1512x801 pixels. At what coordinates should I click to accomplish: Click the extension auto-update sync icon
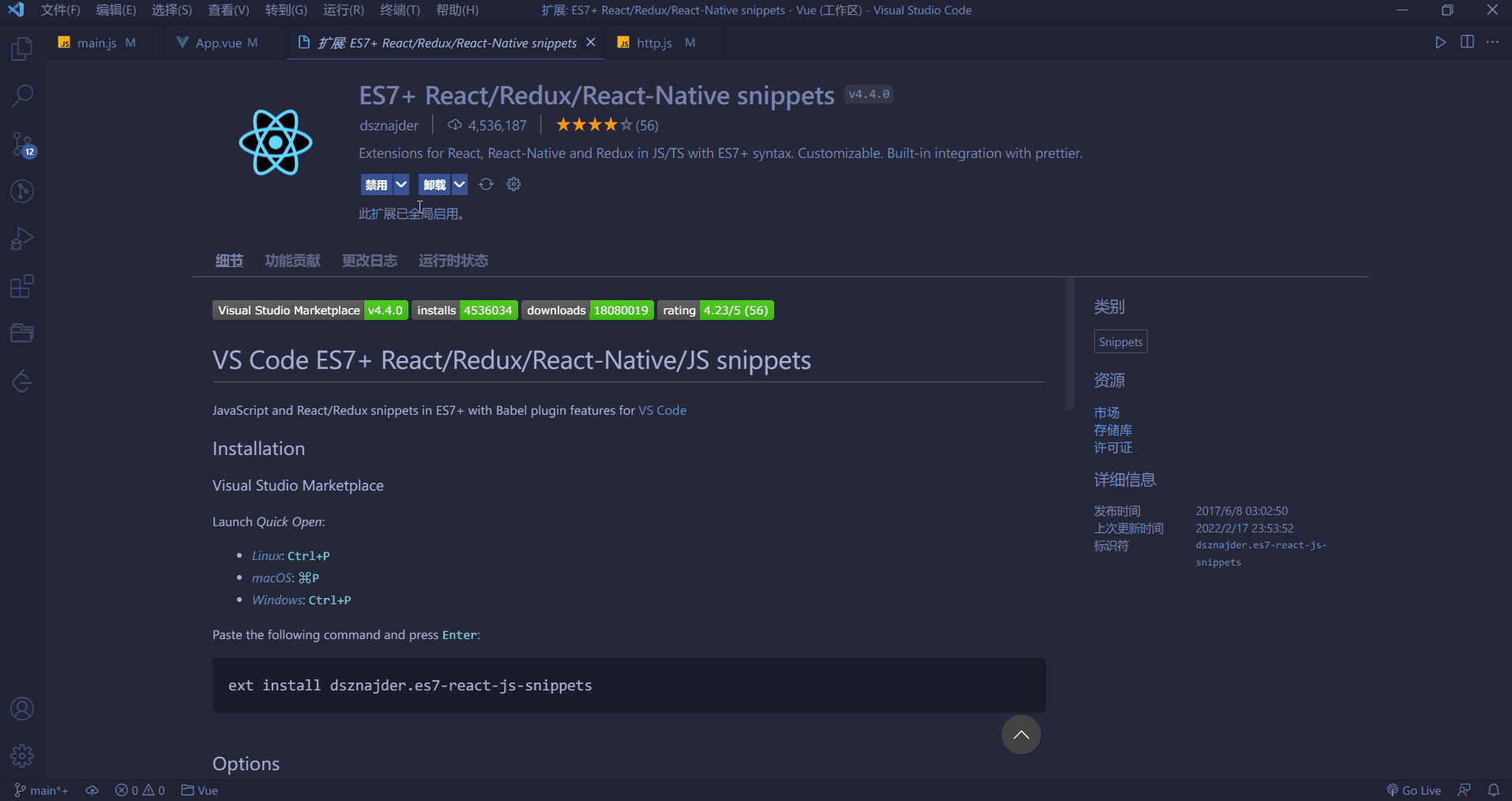(x=486, y=184)
